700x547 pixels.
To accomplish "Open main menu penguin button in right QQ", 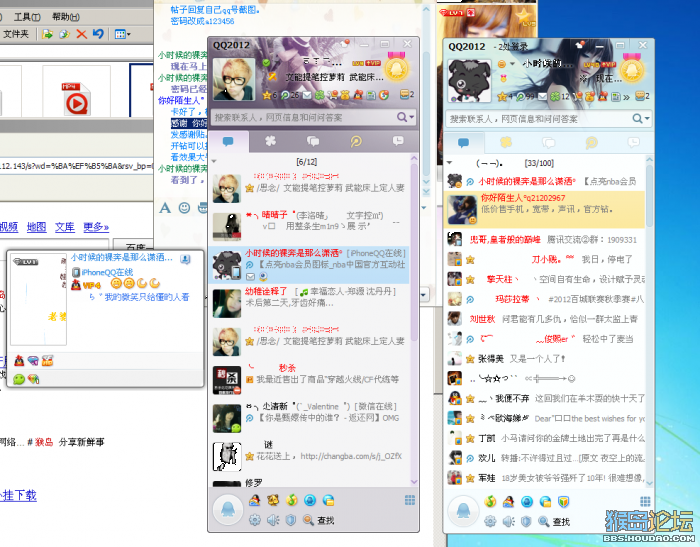I will 463,511.
